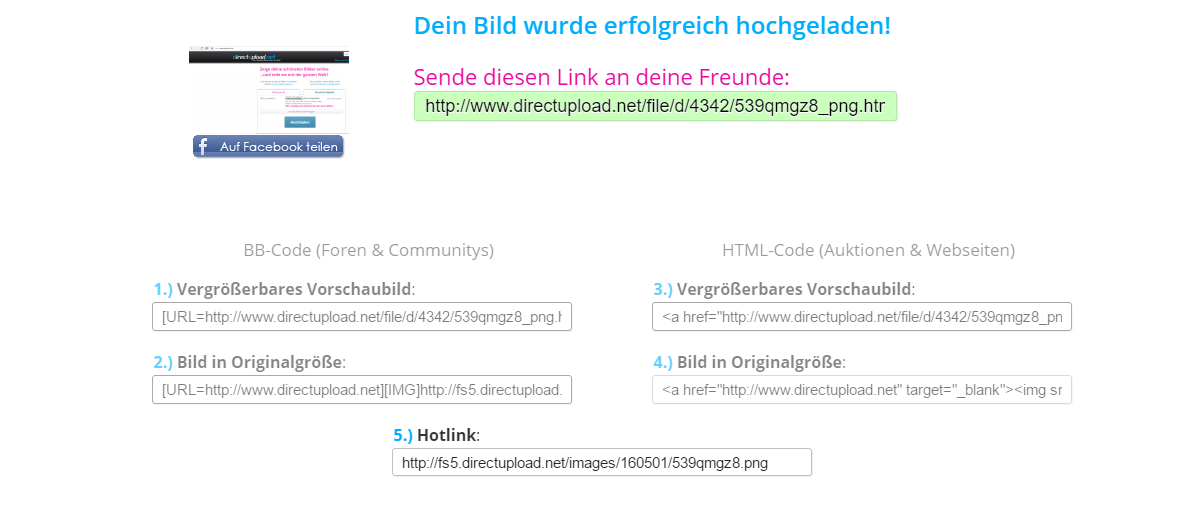Select HTML-Code Bild in Originalgröße field
Viewport: 1193px width, 532px height.
[x=861, y=390]
